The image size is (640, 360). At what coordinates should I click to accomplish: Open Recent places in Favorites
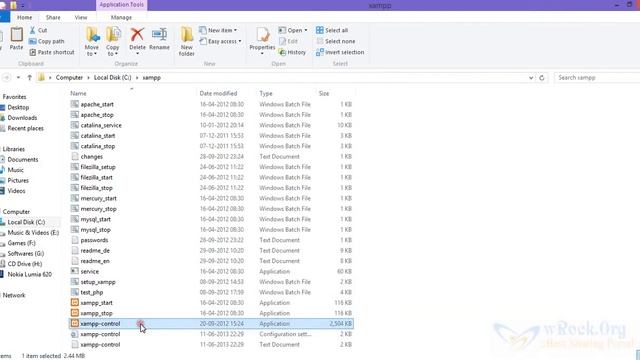tap(25, 128)
